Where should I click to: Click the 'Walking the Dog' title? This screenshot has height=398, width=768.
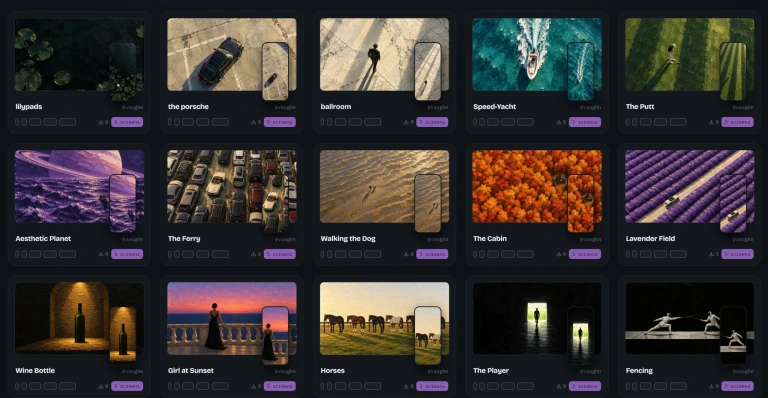[x=348, y=238]
